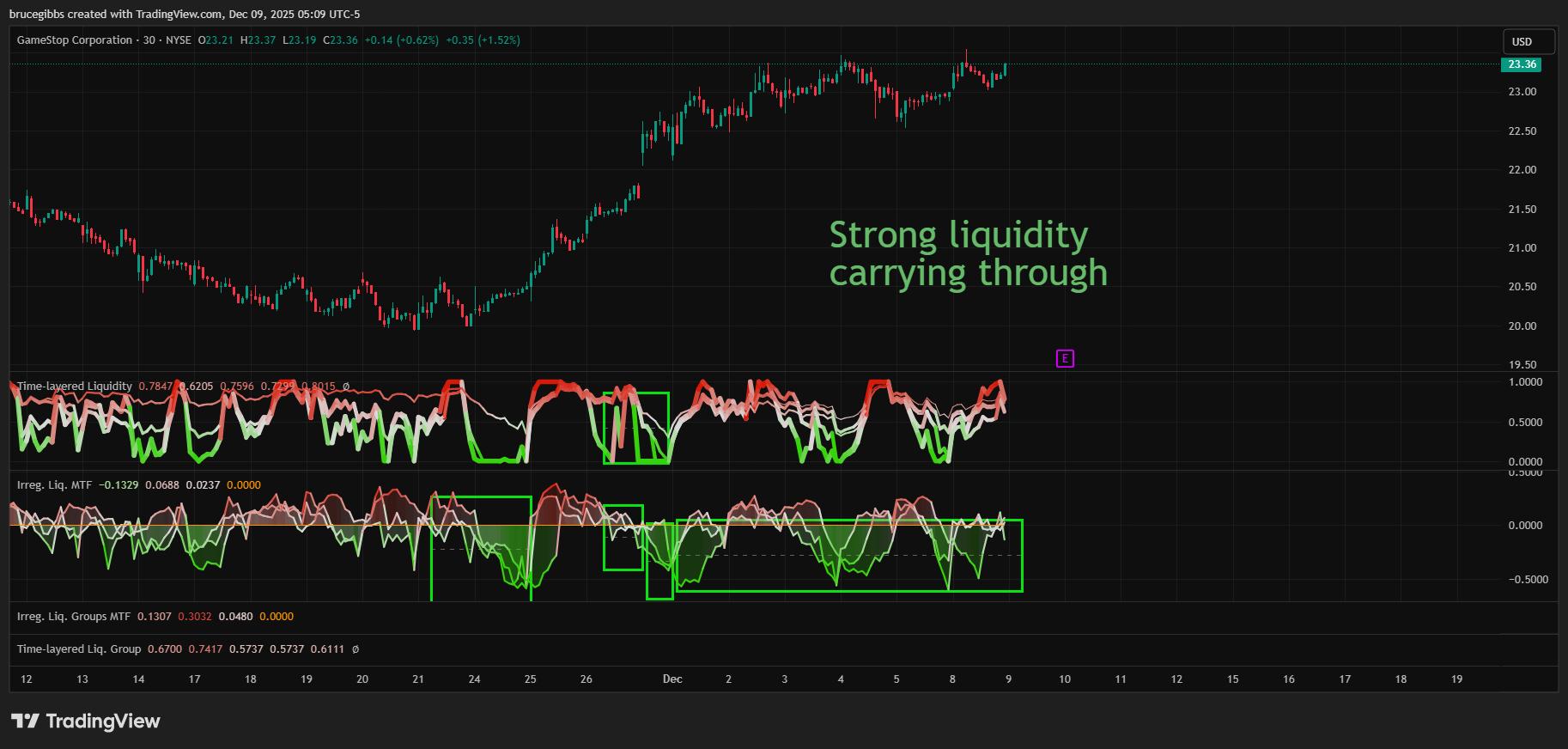Select the 'Strong liquidity carrying through' text annotation
This screenshot has width=1568, height=749.
(968, 253)
